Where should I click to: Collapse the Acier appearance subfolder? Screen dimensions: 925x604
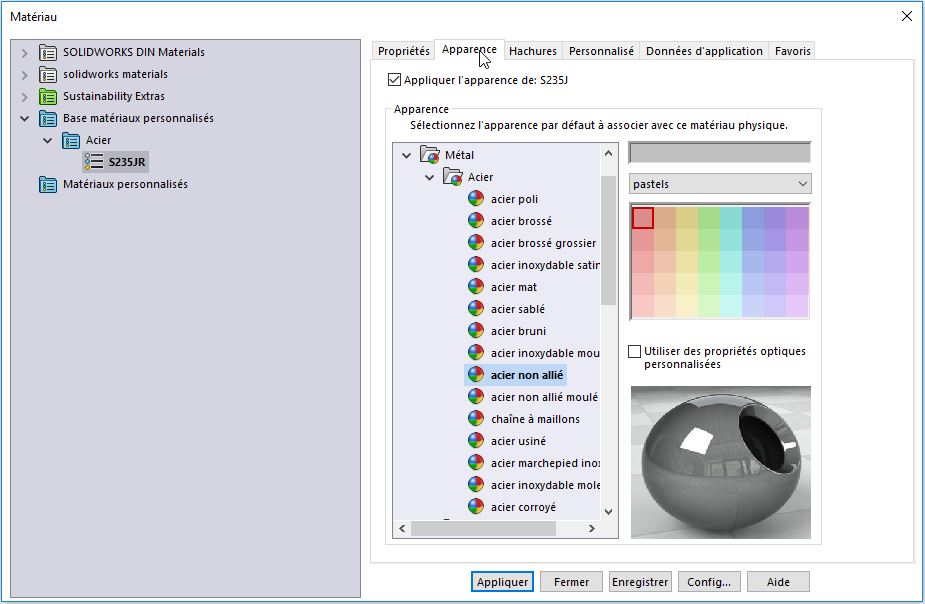429,177
